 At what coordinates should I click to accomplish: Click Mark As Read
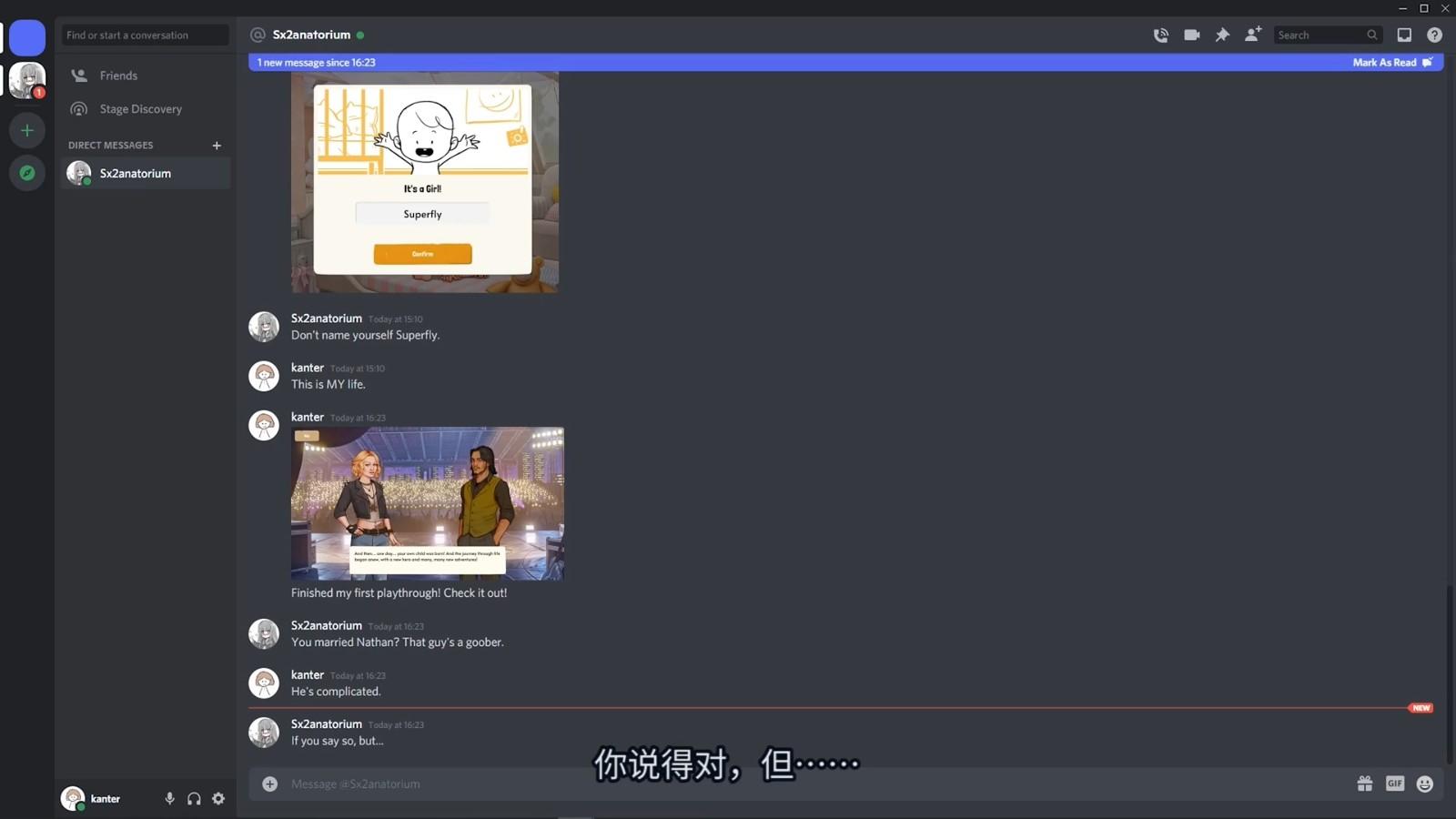(1392, 62)
